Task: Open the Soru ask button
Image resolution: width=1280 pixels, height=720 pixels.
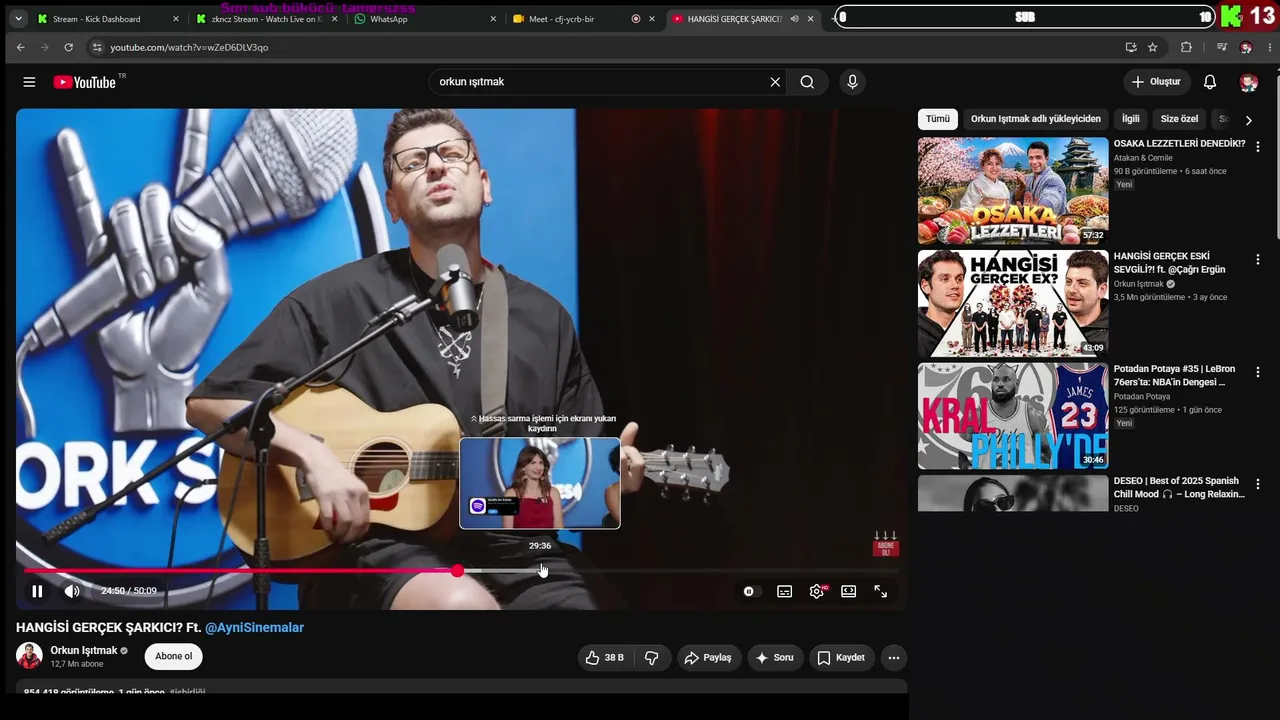Action: [775, 658]
